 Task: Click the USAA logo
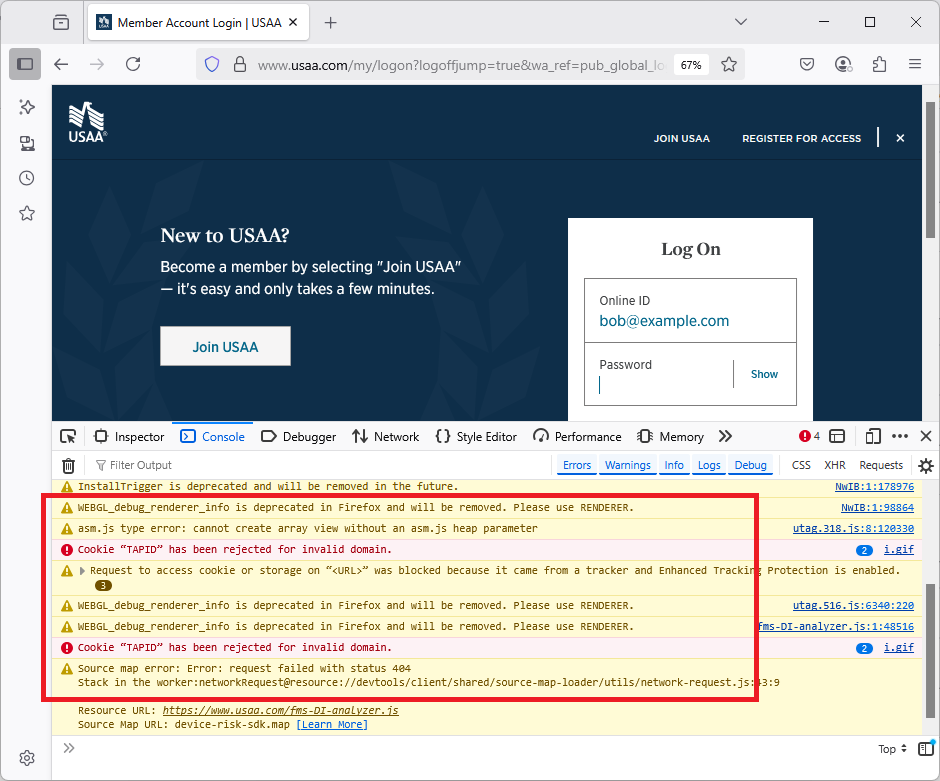click(88, 122)
